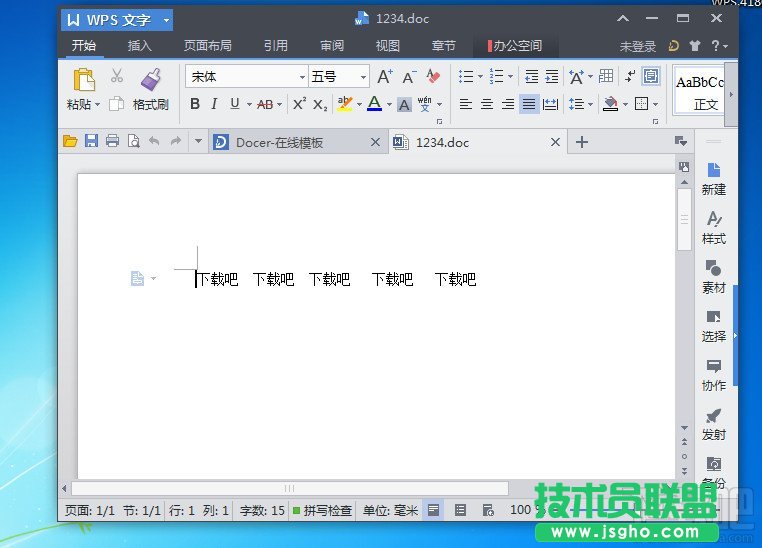The image size is (762, 548).
Task: Open a file with the folder icon
Action: 70,141
